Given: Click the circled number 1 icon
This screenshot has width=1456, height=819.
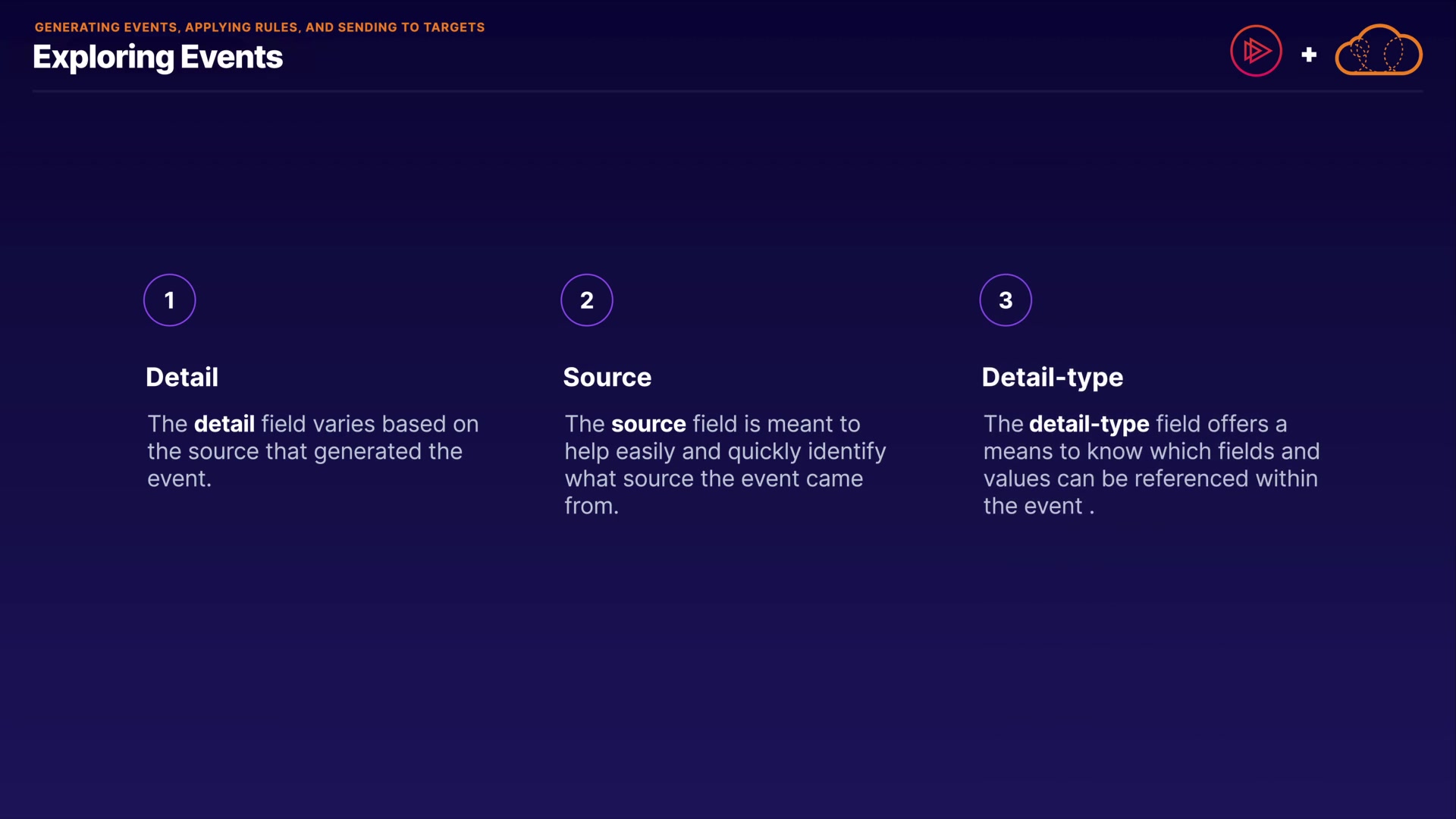Looking at the screenshot, I should tap(170, 300).
